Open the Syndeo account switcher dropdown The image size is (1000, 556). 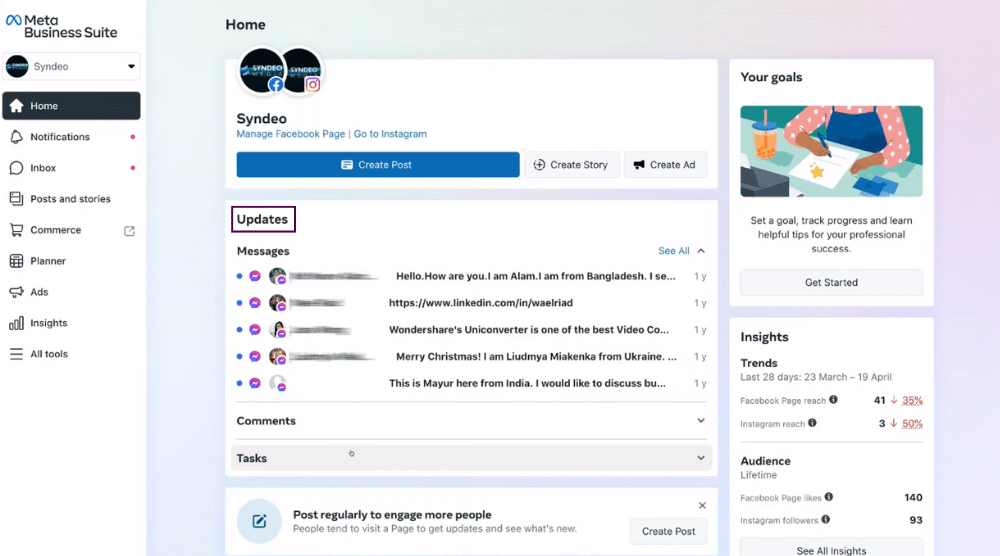71,66
